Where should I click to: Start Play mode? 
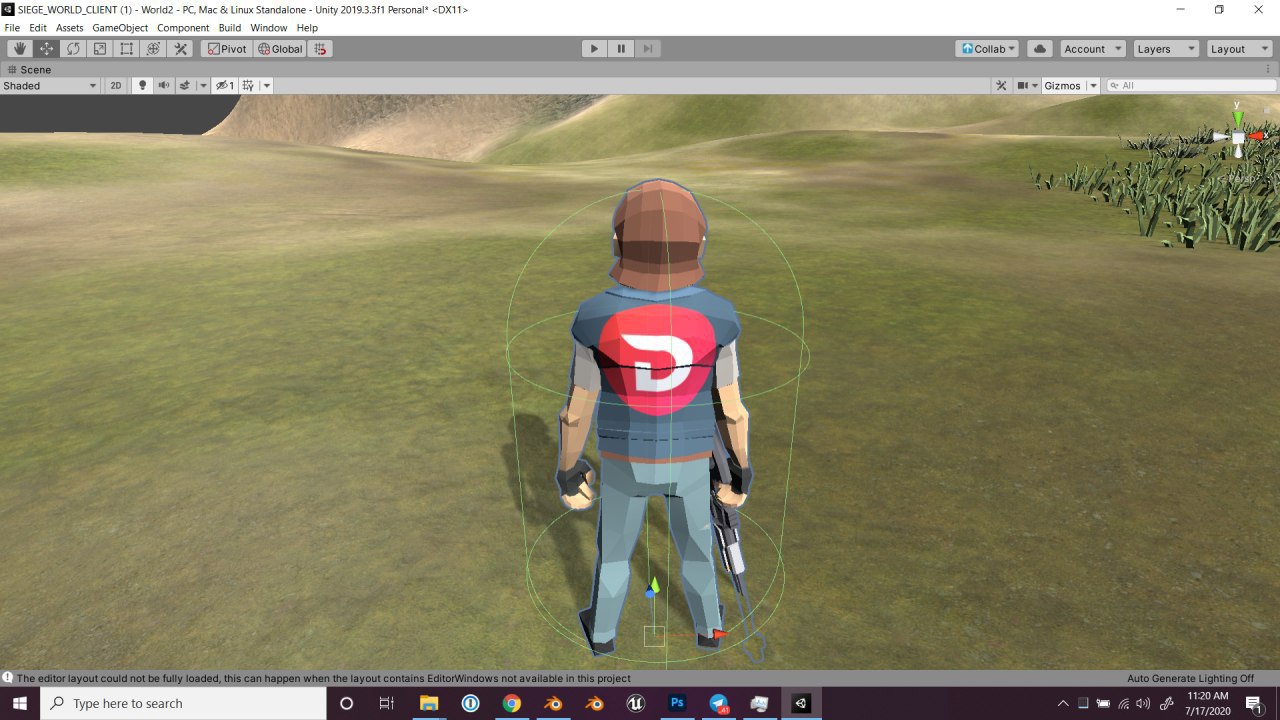tap(594, 49)
